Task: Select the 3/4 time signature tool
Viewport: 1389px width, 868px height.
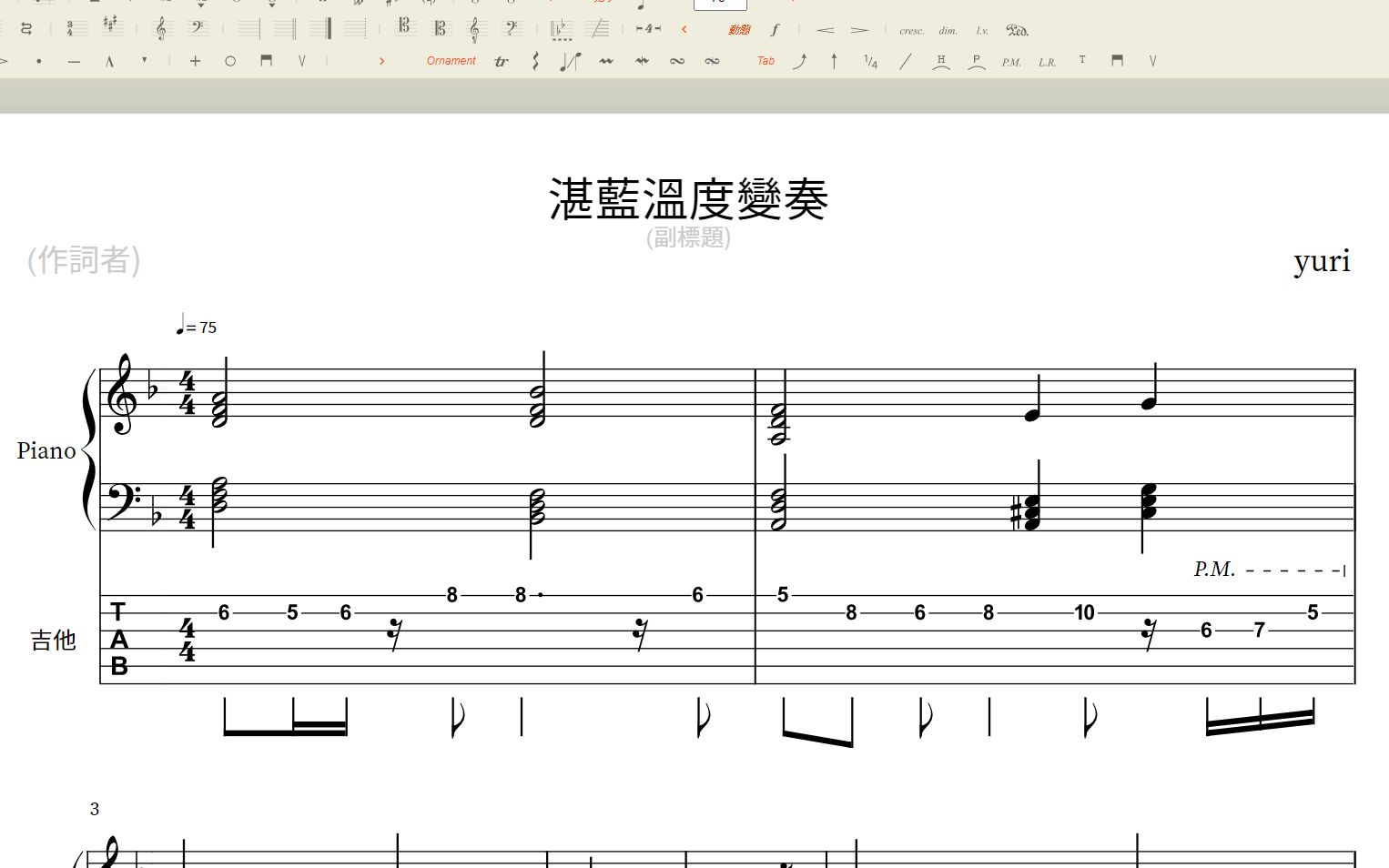Action: [x=76, y=29]
